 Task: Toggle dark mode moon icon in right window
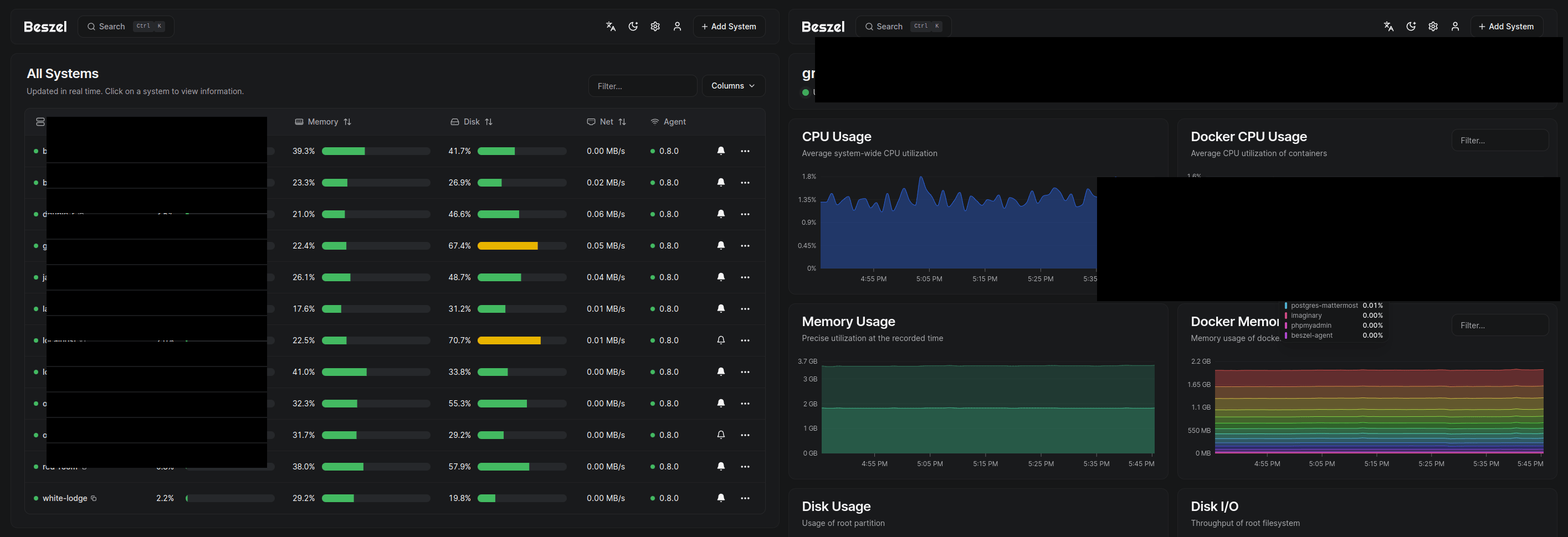tap(1411, 26)
